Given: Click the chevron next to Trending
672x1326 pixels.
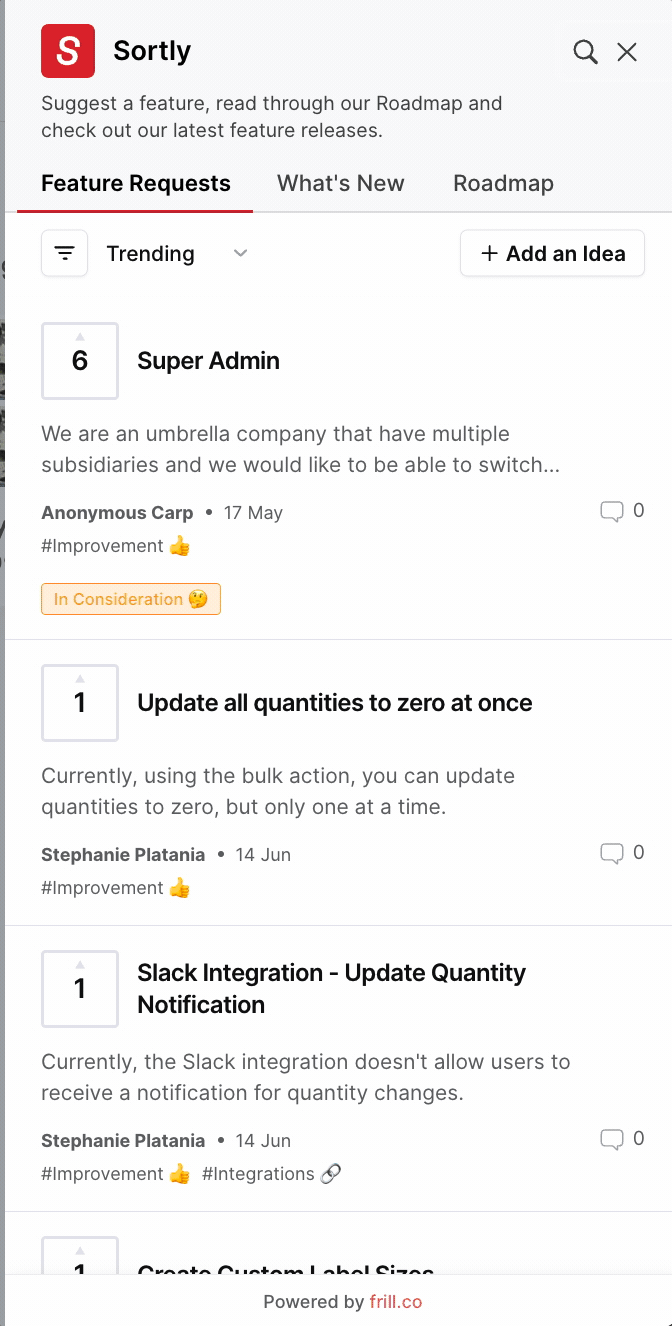Looking at the screenshot, I should click(x=240, y=254).
